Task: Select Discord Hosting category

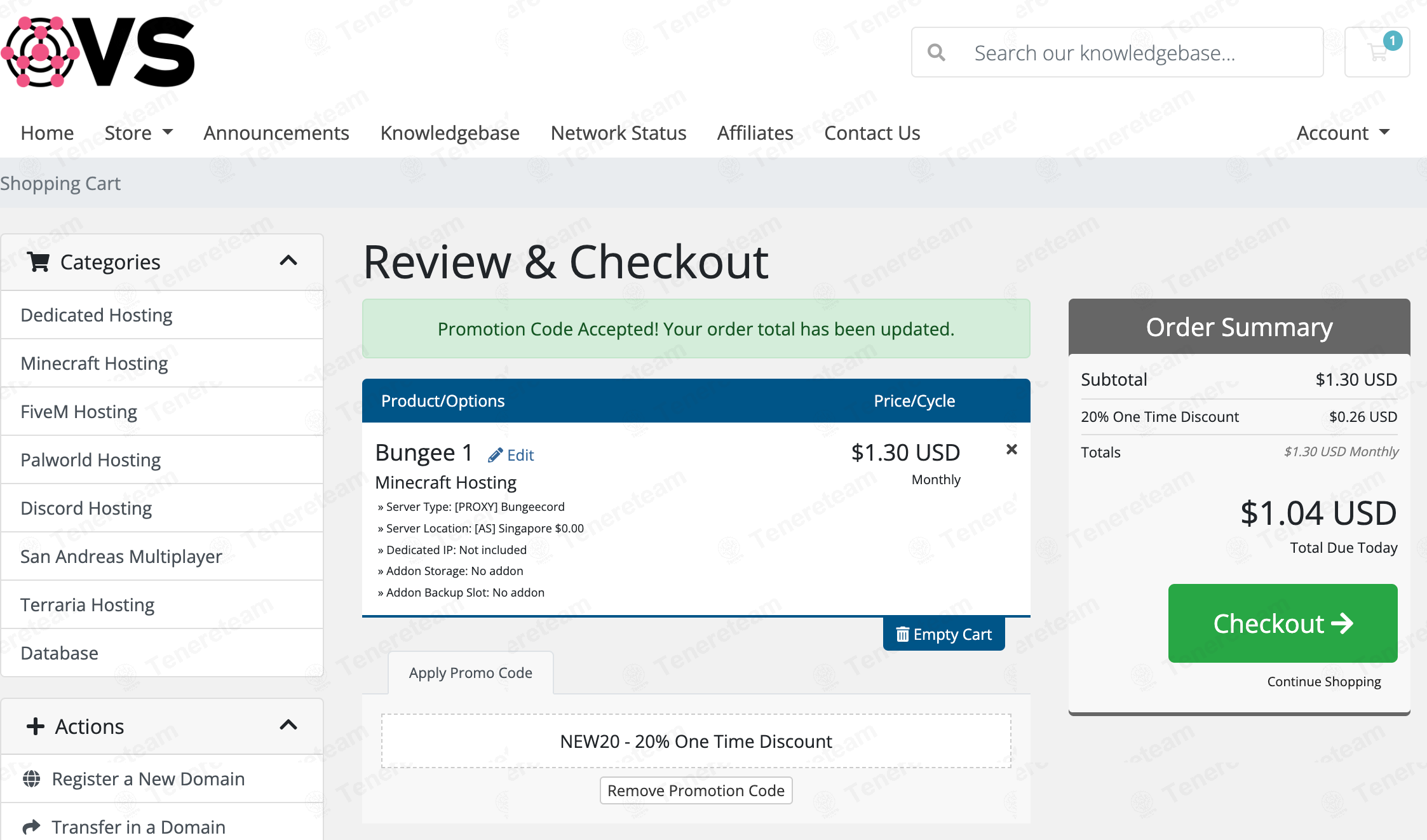Action: pos(162,508)
